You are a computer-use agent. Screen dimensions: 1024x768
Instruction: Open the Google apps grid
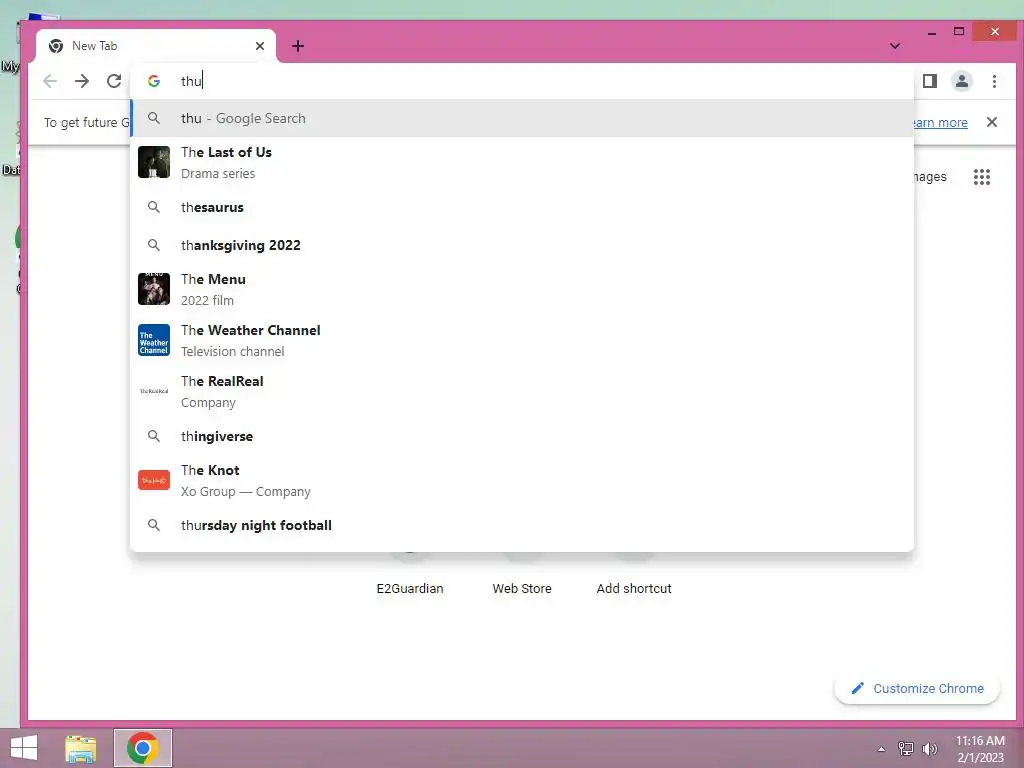(x=982, y=176)
